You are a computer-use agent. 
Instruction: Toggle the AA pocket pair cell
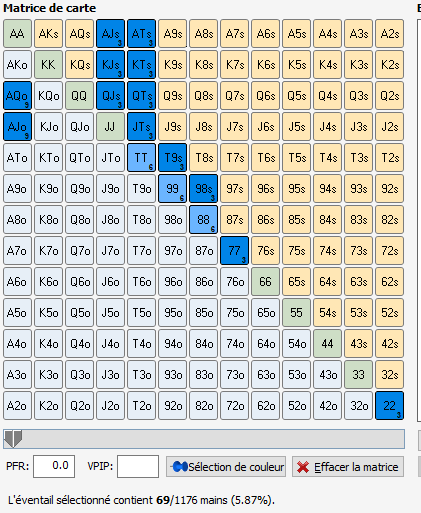coord(17,33)
